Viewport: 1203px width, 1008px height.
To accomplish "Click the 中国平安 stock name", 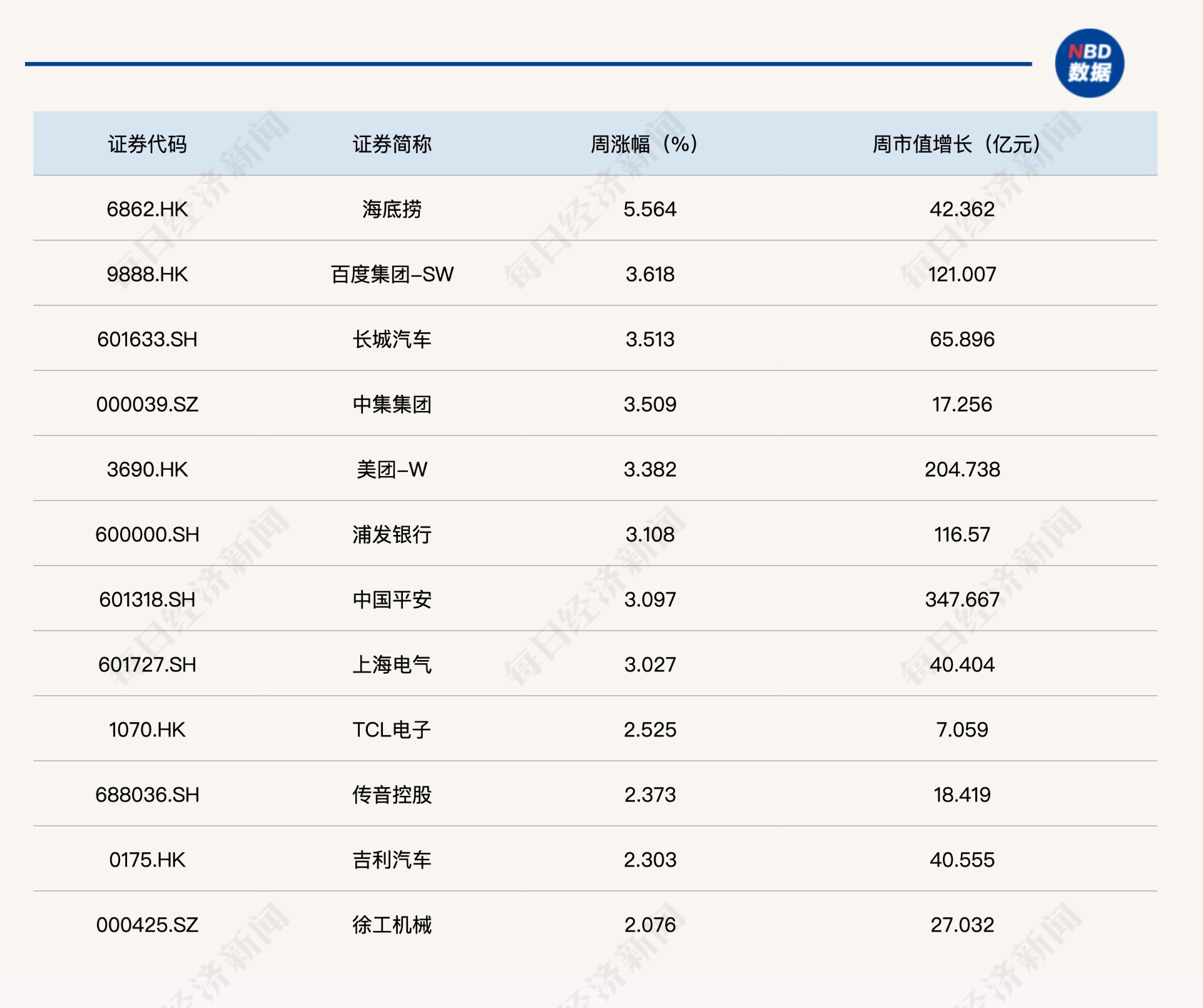I will tap(392, 599).
